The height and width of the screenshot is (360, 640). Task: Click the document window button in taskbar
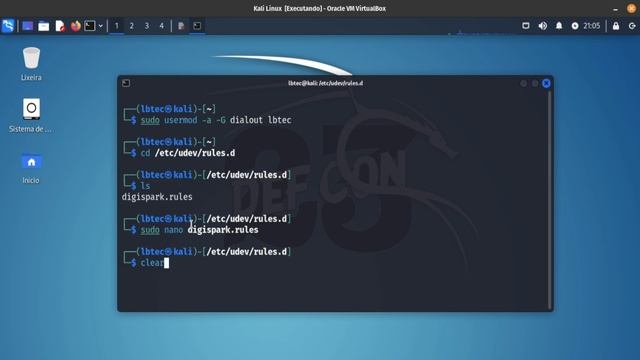click(x=181, y=26)
